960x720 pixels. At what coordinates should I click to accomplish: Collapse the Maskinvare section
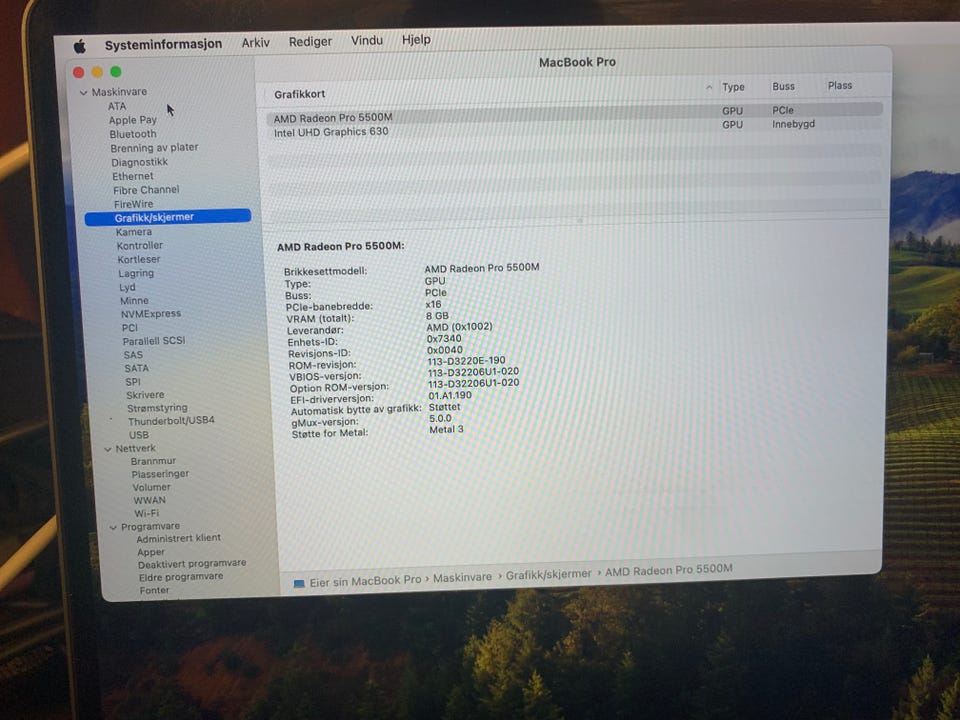tap(83, 93)
